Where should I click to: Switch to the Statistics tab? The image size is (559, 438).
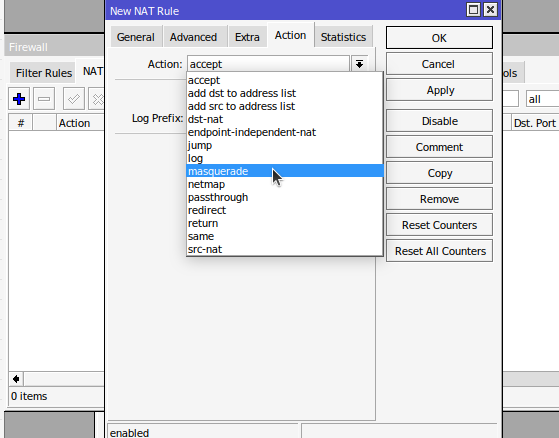(343, 37)
